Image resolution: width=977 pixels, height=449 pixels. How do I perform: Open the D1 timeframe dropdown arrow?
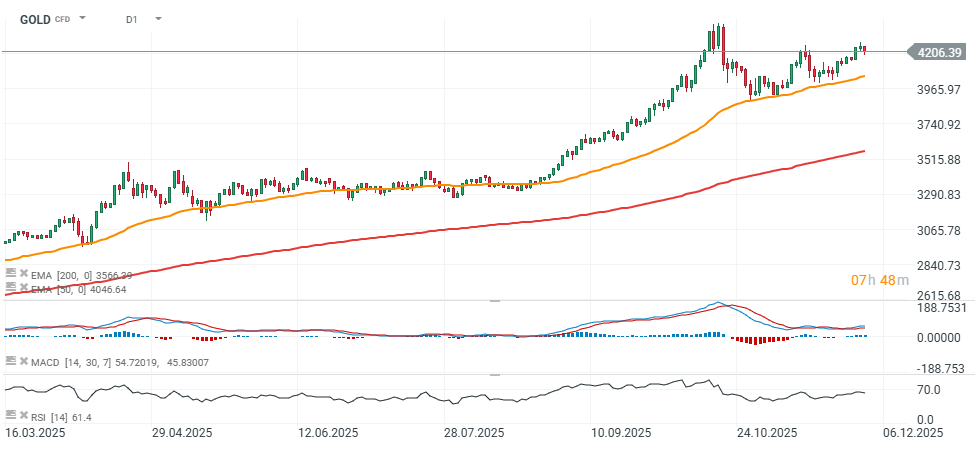[158, 18]
